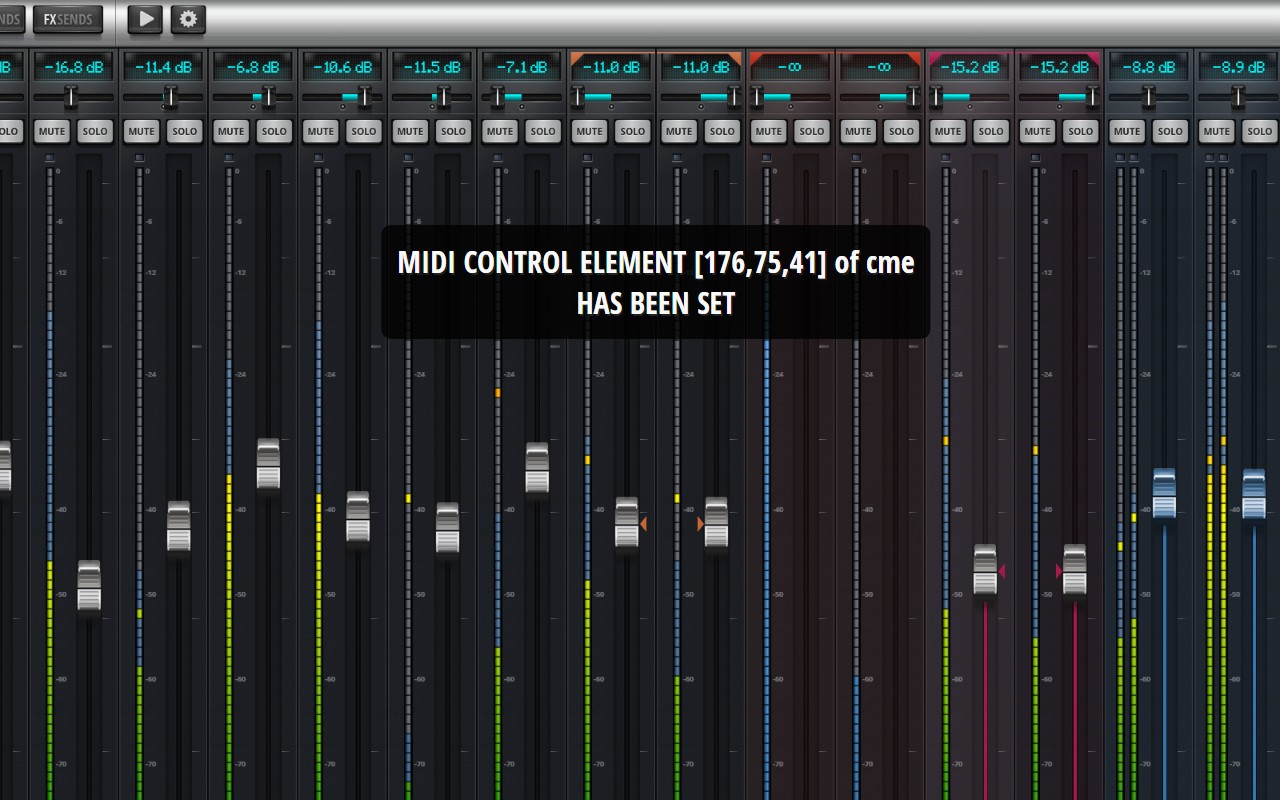Solo the -8.8 dB channel

tap(1170, 131)
